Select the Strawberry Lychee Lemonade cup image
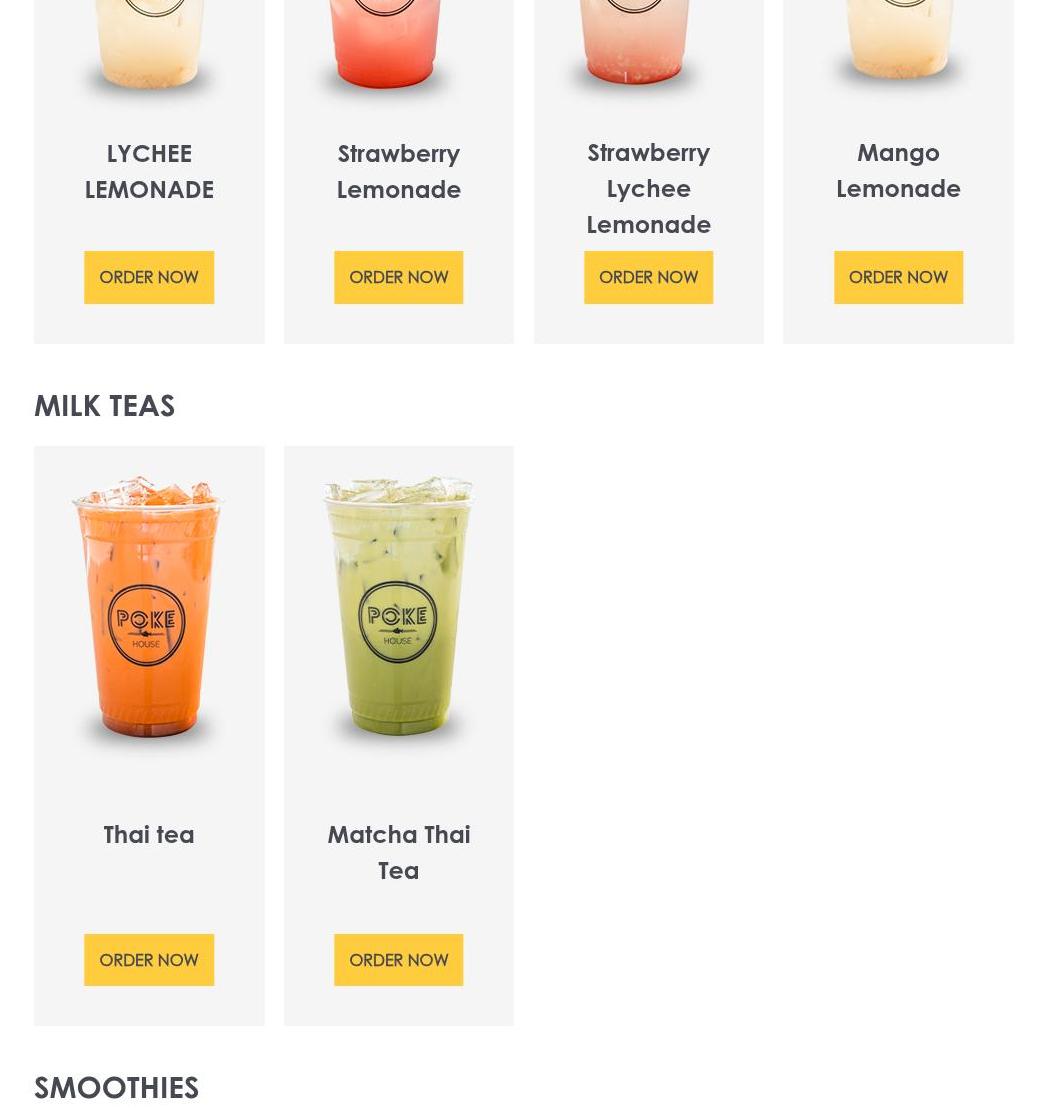The image size is (1050, 1113). (x=634, y=43)
